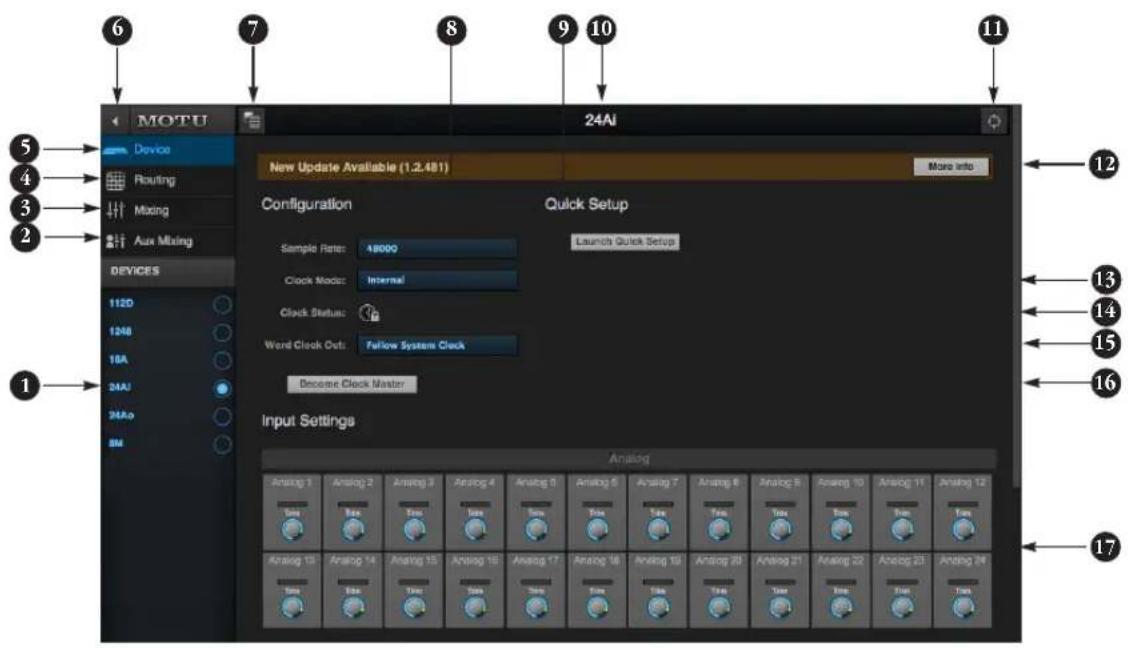Click the Analog 7 trim knob
The height and width of the screenshot is (648, 1128).
[658, 531]
